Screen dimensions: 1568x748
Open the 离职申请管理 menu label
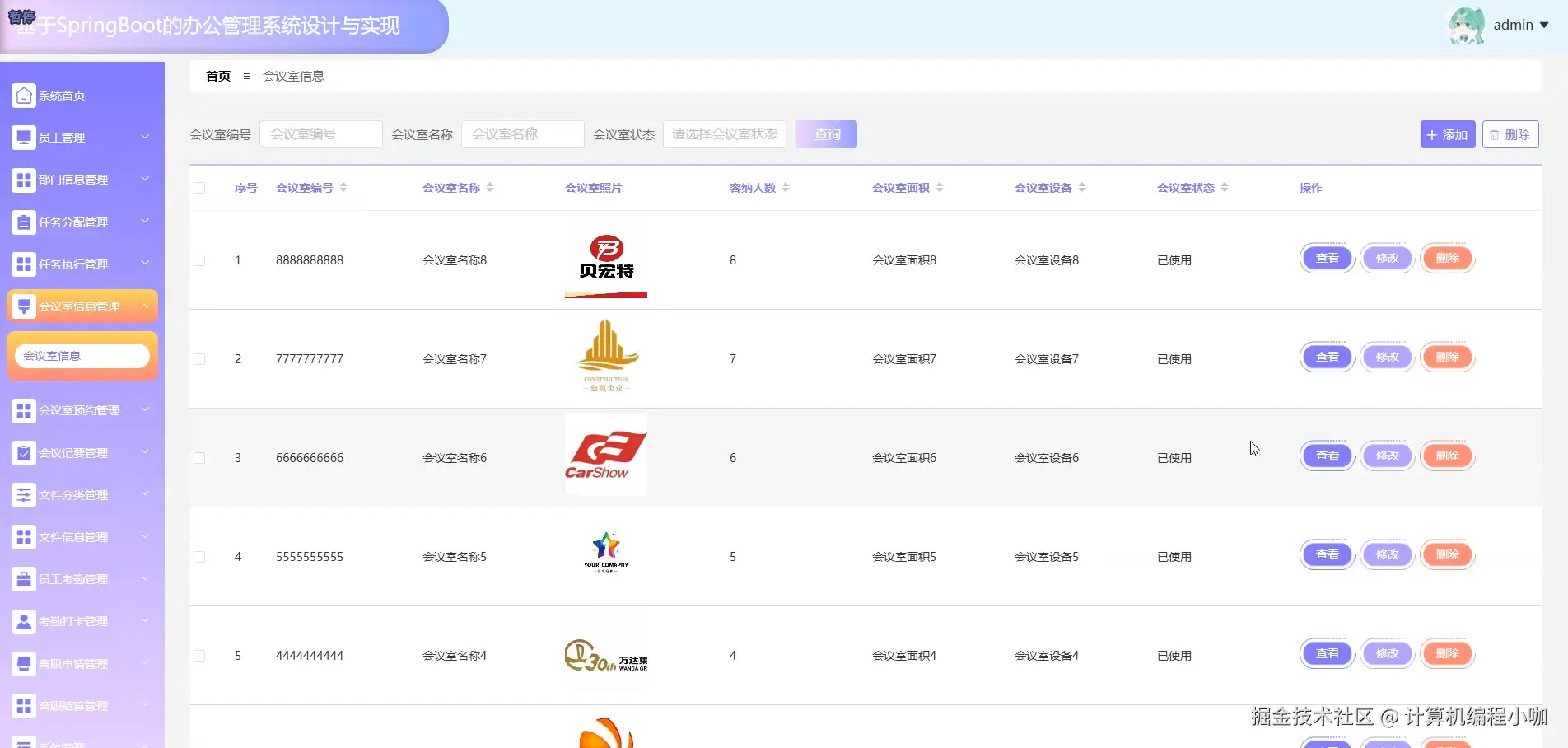pyautogui.click(x=73, y=664)
